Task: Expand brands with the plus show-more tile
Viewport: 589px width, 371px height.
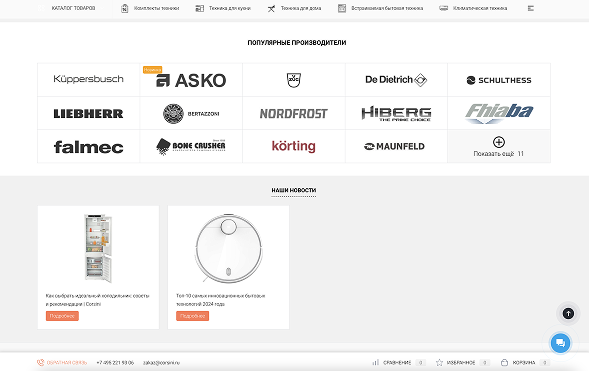Action: [498, 146]
